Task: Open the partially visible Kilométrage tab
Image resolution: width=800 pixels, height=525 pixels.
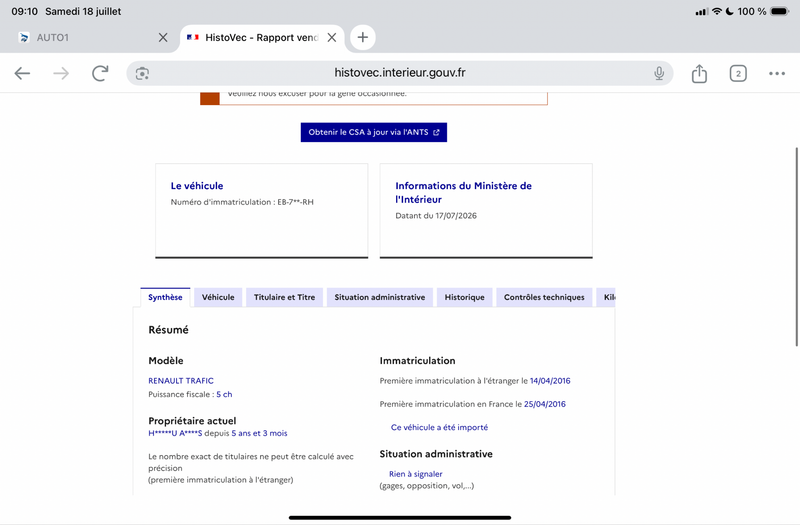Action: click(x=606, y=297)
